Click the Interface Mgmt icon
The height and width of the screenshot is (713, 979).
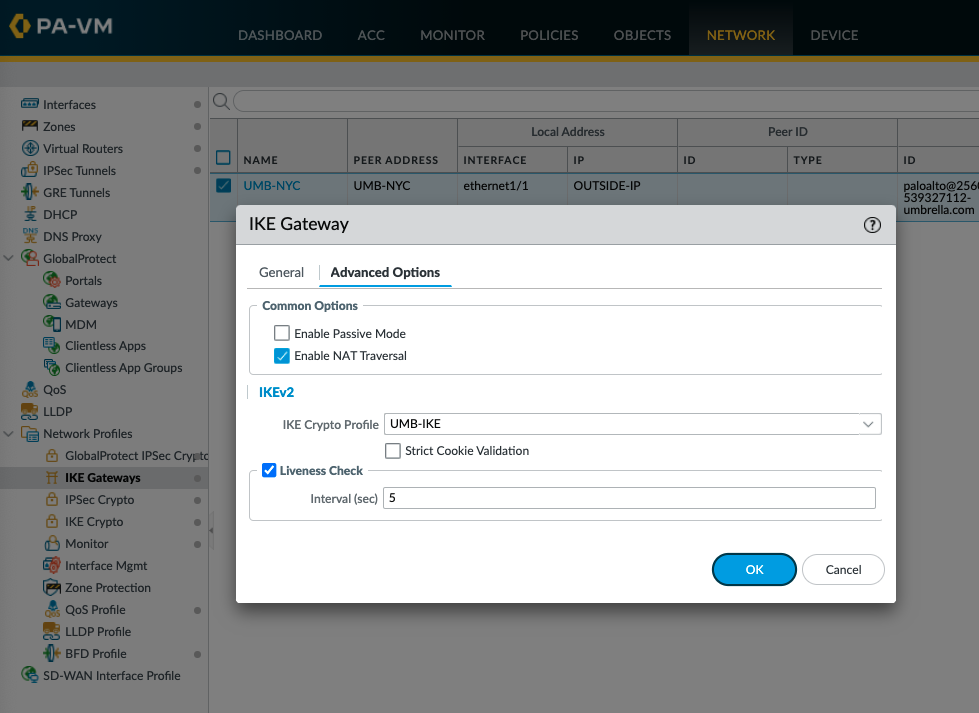click(52, 565)
